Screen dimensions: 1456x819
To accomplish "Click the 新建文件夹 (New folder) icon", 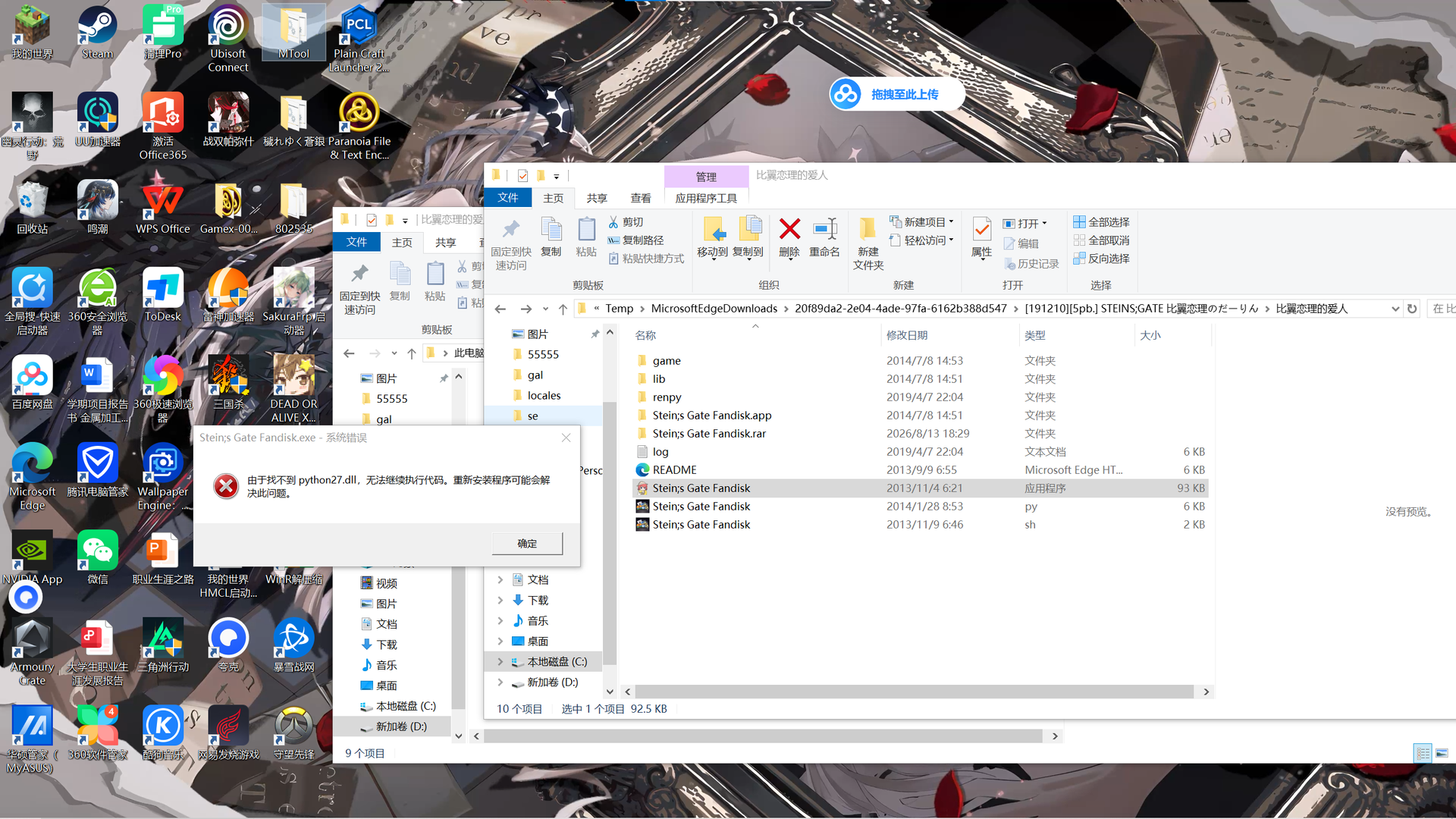I will coord(868,244).
